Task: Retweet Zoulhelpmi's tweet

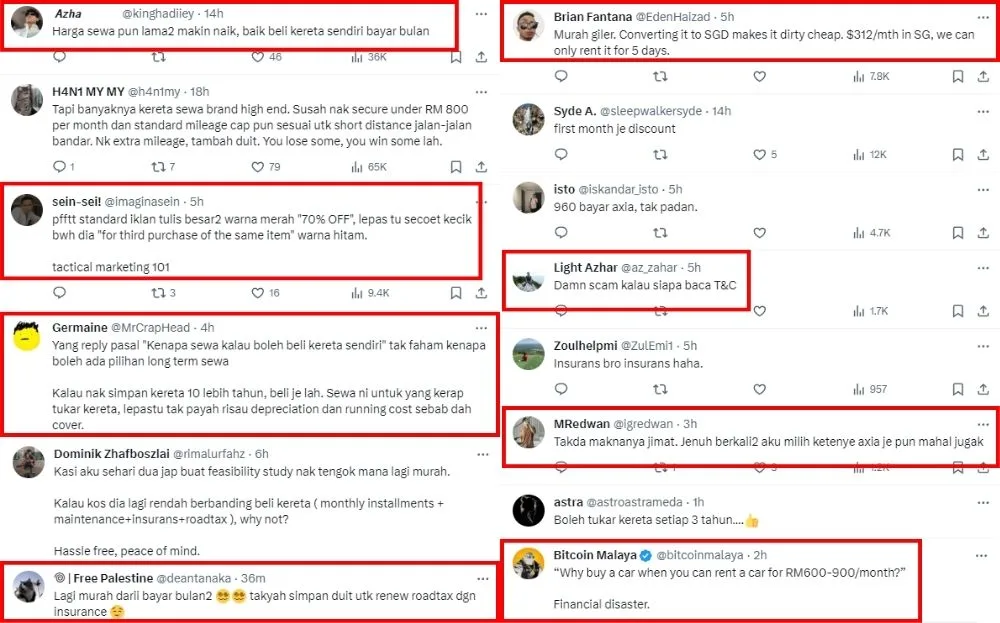Action: (x=660, y=388)
